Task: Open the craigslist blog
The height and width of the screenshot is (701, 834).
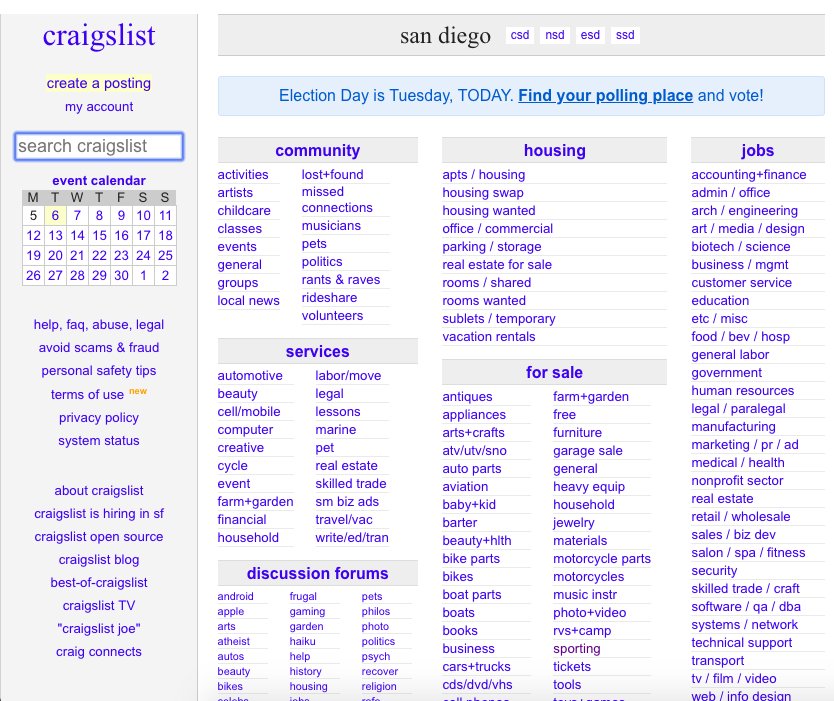Action: pos(99,559)
